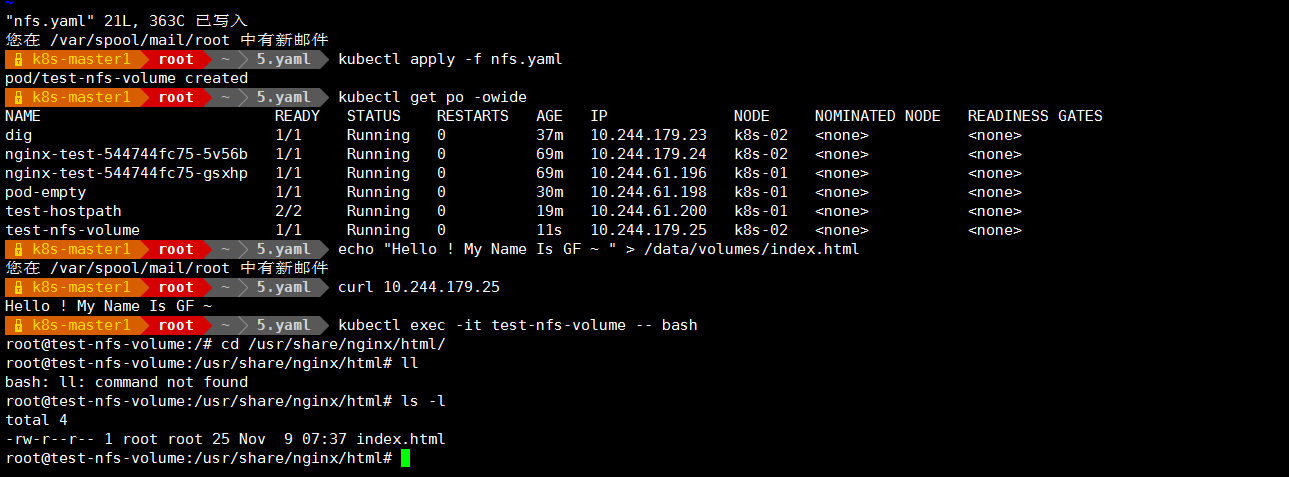The image size is (1289, 477).
Task: Click the NAME column header
Action: [23, 116]
